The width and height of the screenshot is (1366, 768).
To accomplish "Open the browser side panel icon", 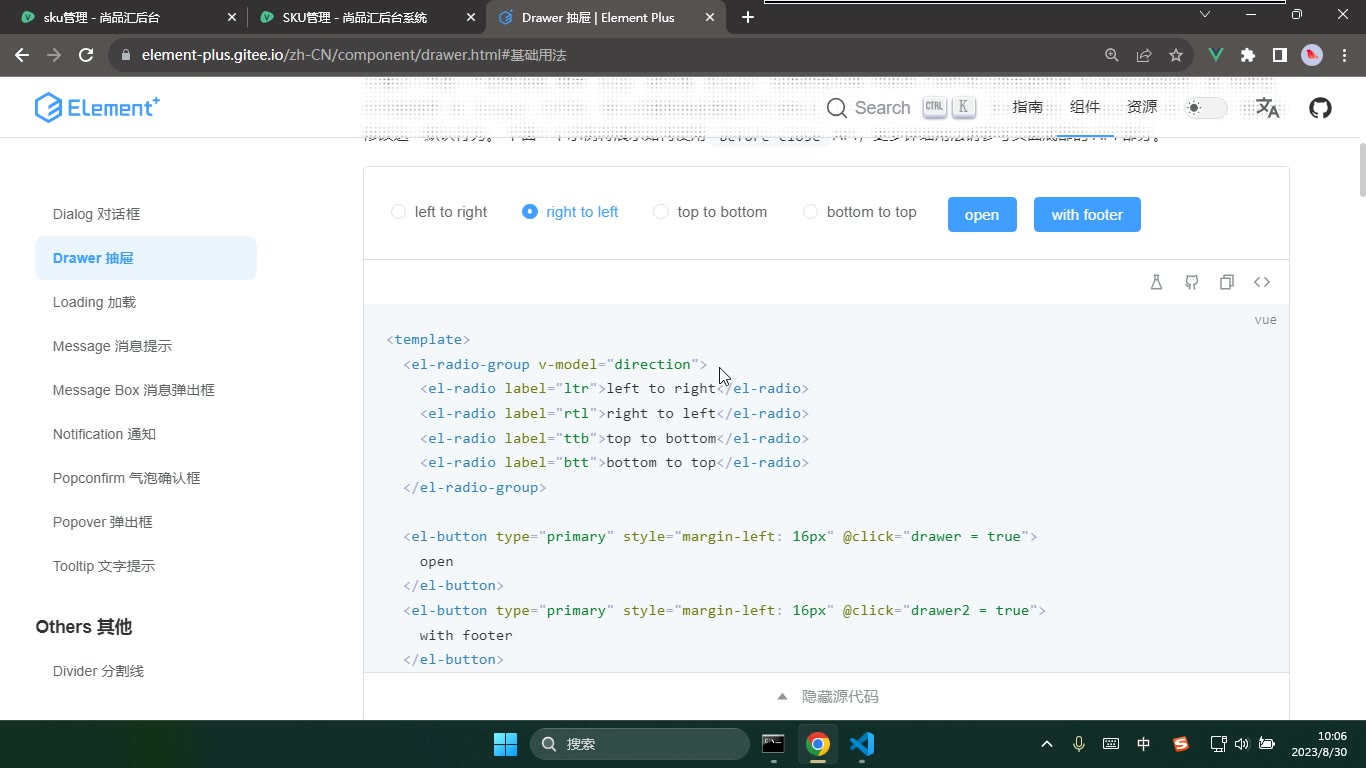I will (1280, 55).
